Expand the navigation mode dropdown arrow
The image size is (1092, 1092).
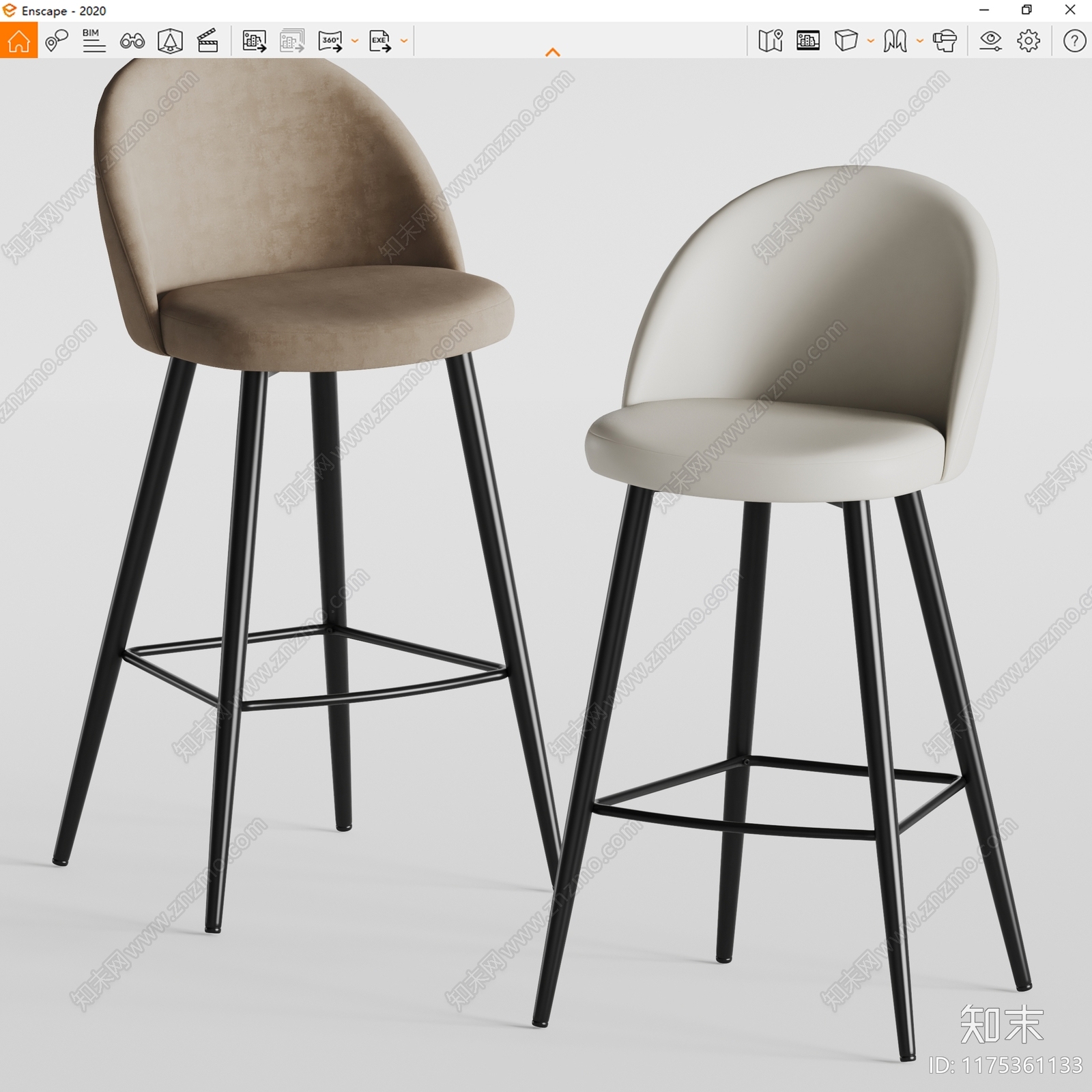(x=920, y=41)
